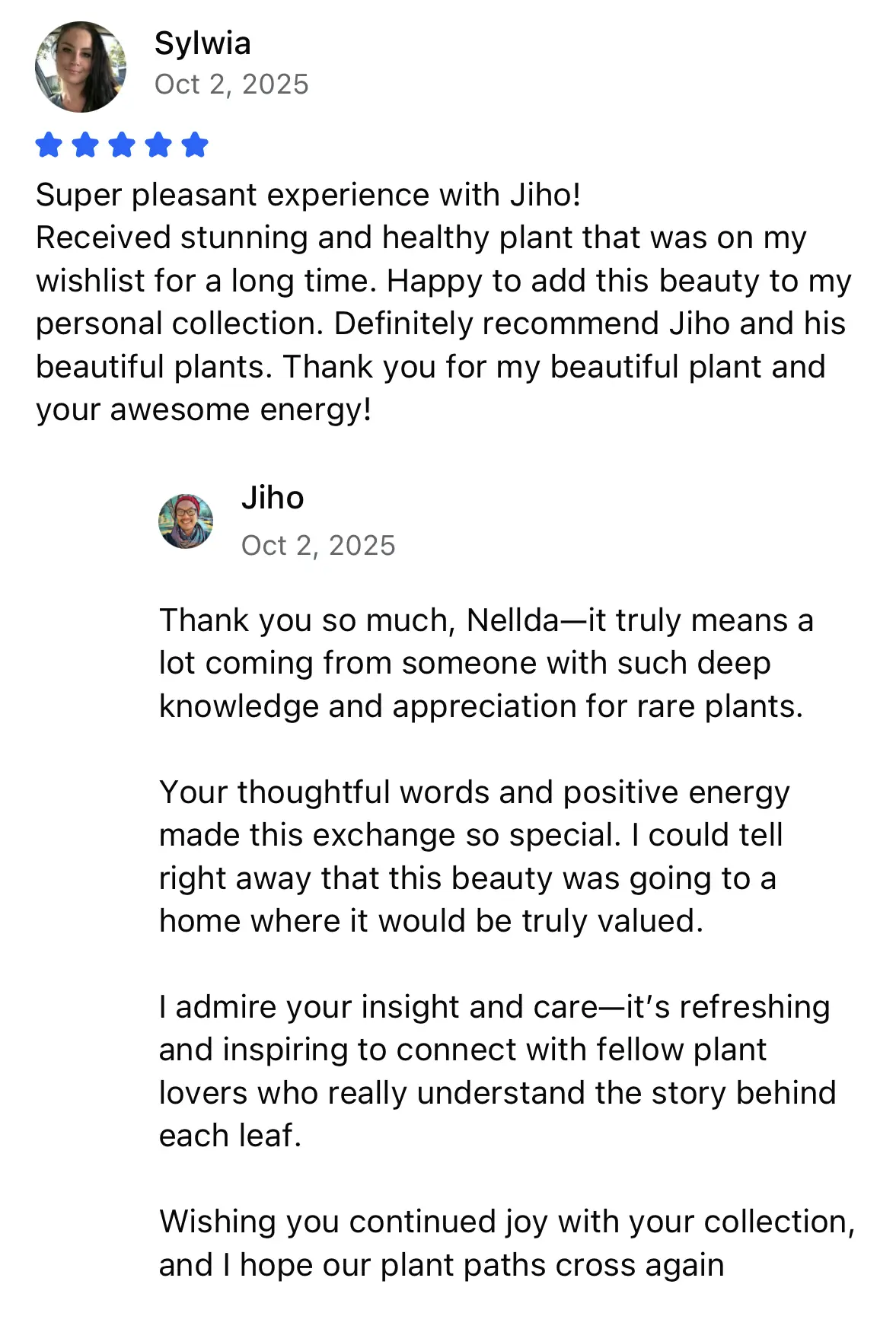Select the second blue rating star
Viewport: 896px width, 1329px height.
coord(85,145)
